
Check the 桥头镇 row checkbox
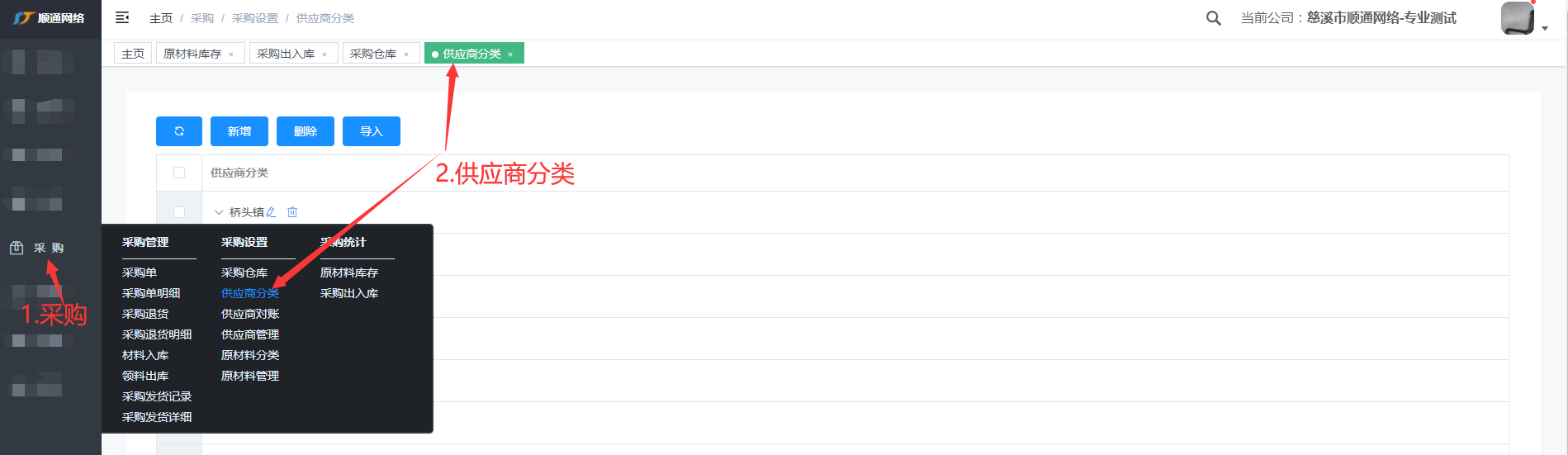(x=179, y=212)
